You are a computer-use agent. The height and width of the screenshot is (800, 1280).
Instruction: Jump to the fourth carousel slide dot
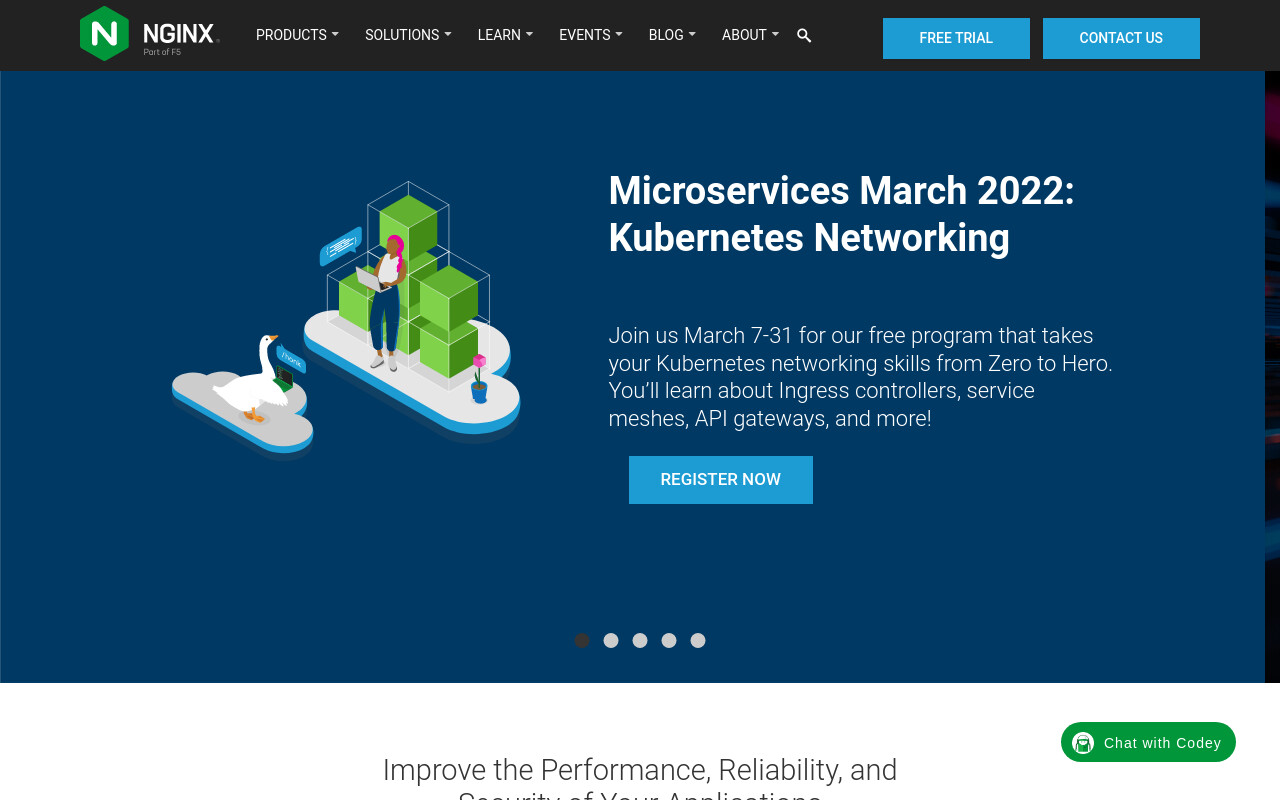coord(669,640)
